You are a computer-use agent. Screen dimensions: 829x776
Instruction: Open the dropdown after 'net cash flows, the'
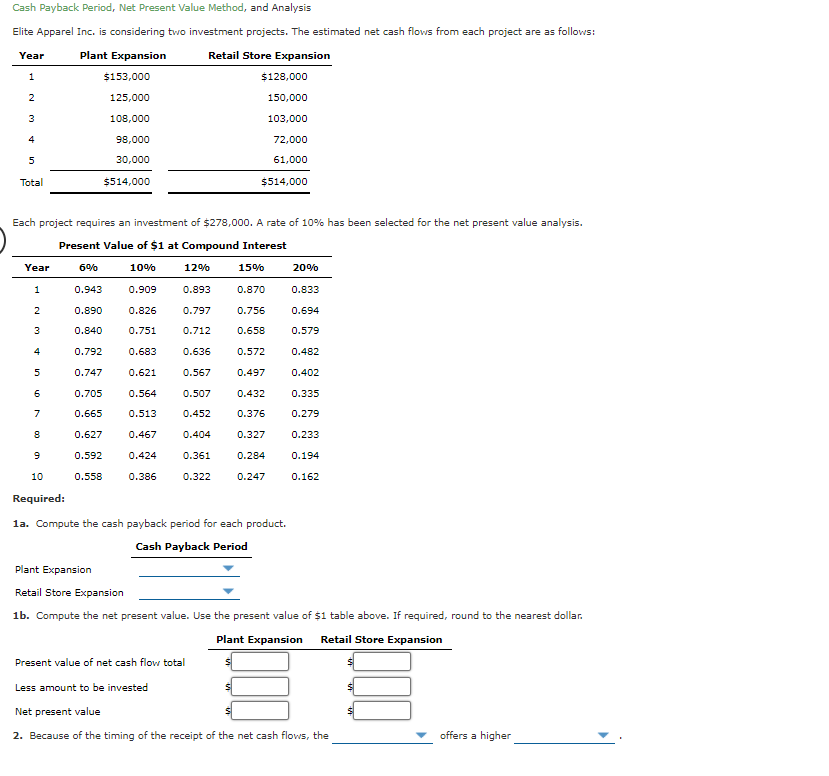click(419, 735)
